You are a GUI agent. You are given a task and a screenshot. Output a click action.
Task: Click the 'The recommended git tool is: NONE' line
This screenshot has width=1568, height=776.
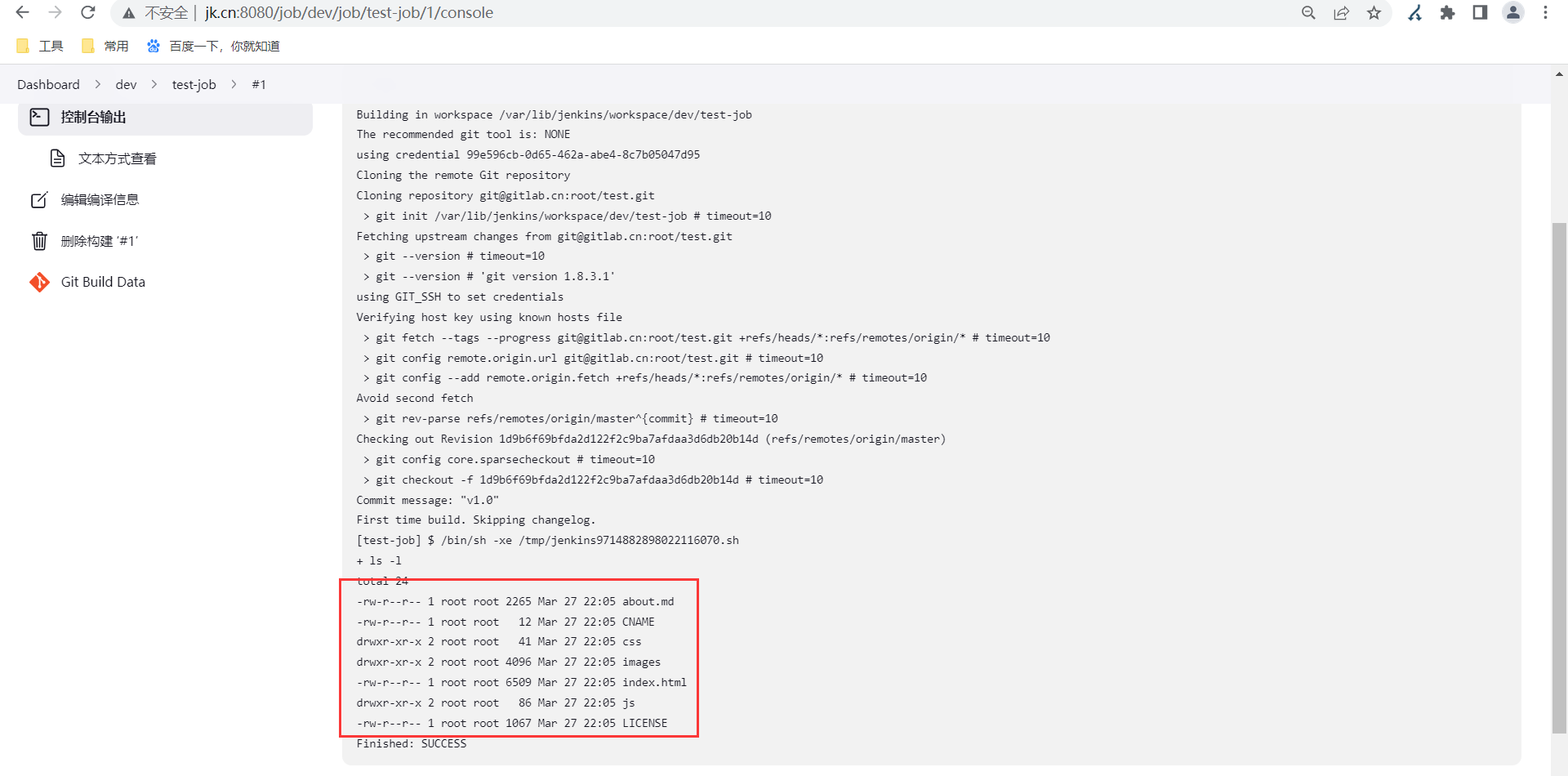tap(463, 134)
